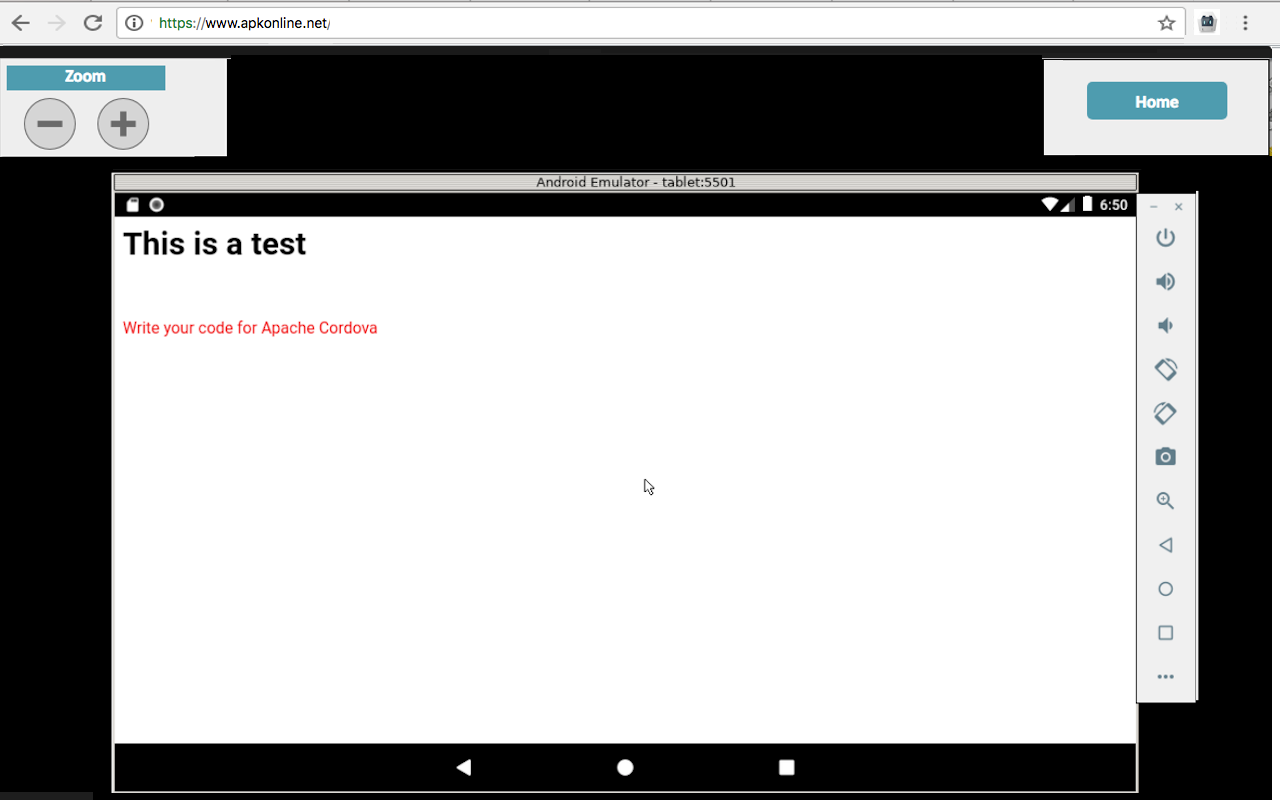View site information via the info icon
Image resolution: width=1280 pixels, height=800 pixels.
point(134,23)
